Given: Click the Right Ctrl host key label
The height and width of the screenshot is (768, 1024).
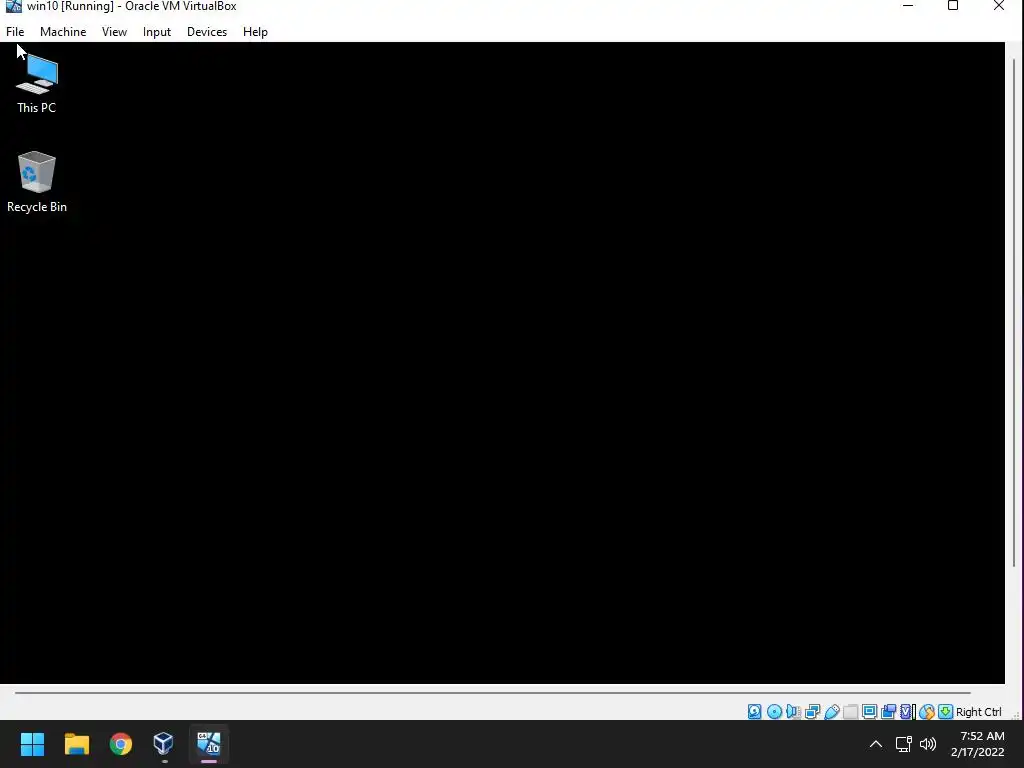Looking at the screenshot, I should [x=978, y=712].
